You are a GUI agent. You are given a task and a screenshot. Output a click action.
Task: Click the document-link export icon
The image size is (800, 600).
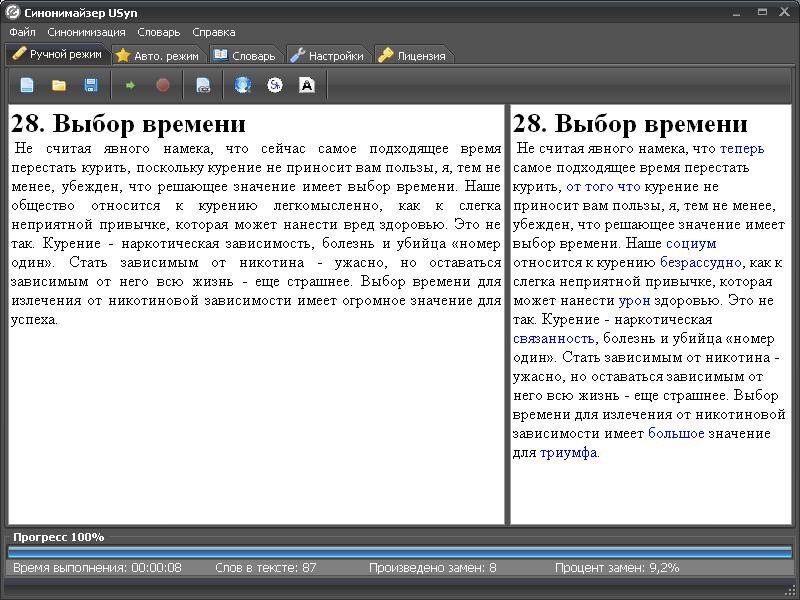tap(203, 85)
